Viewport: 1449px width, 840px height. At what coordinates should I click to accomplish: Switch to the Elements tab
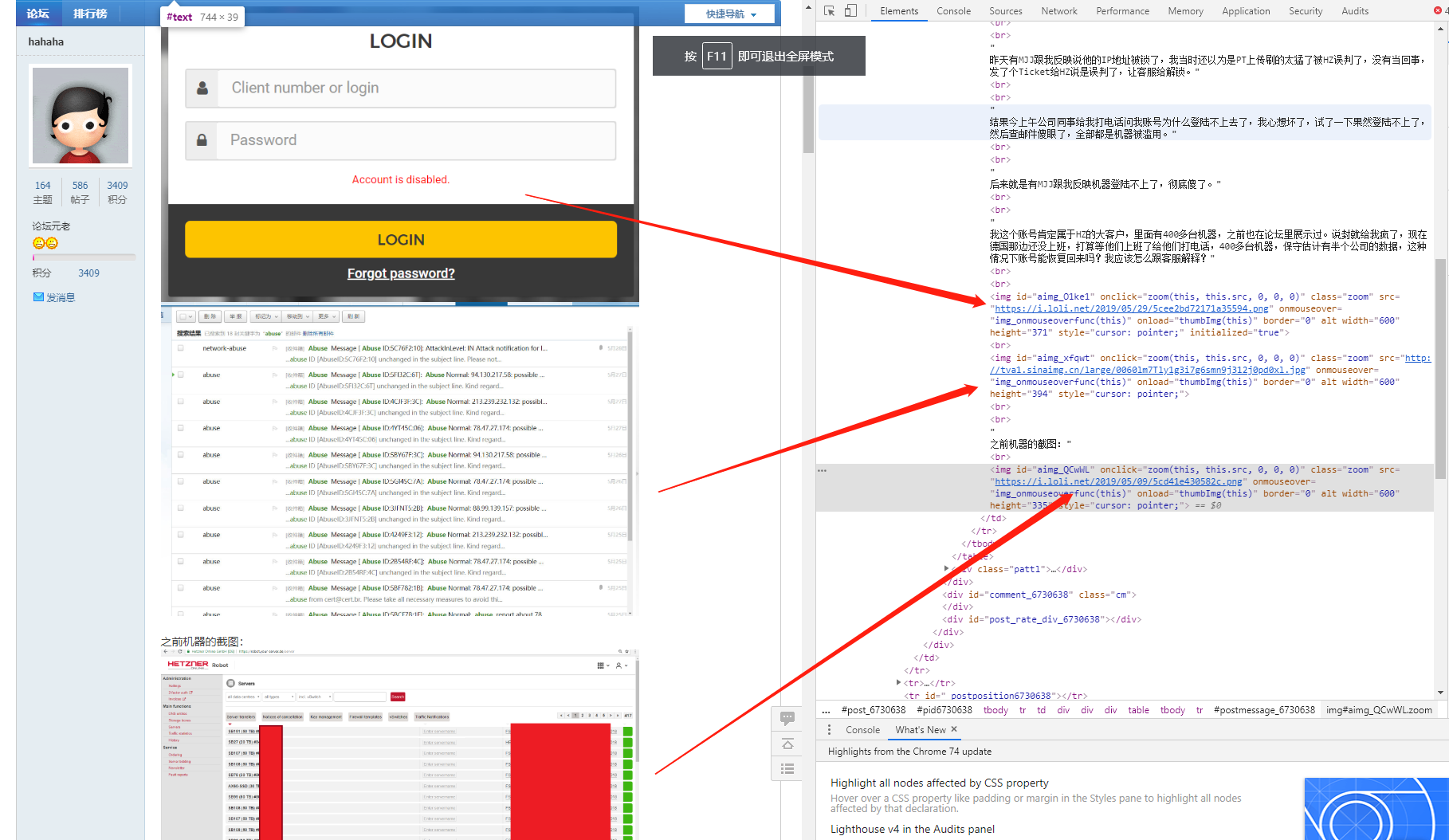899,11
